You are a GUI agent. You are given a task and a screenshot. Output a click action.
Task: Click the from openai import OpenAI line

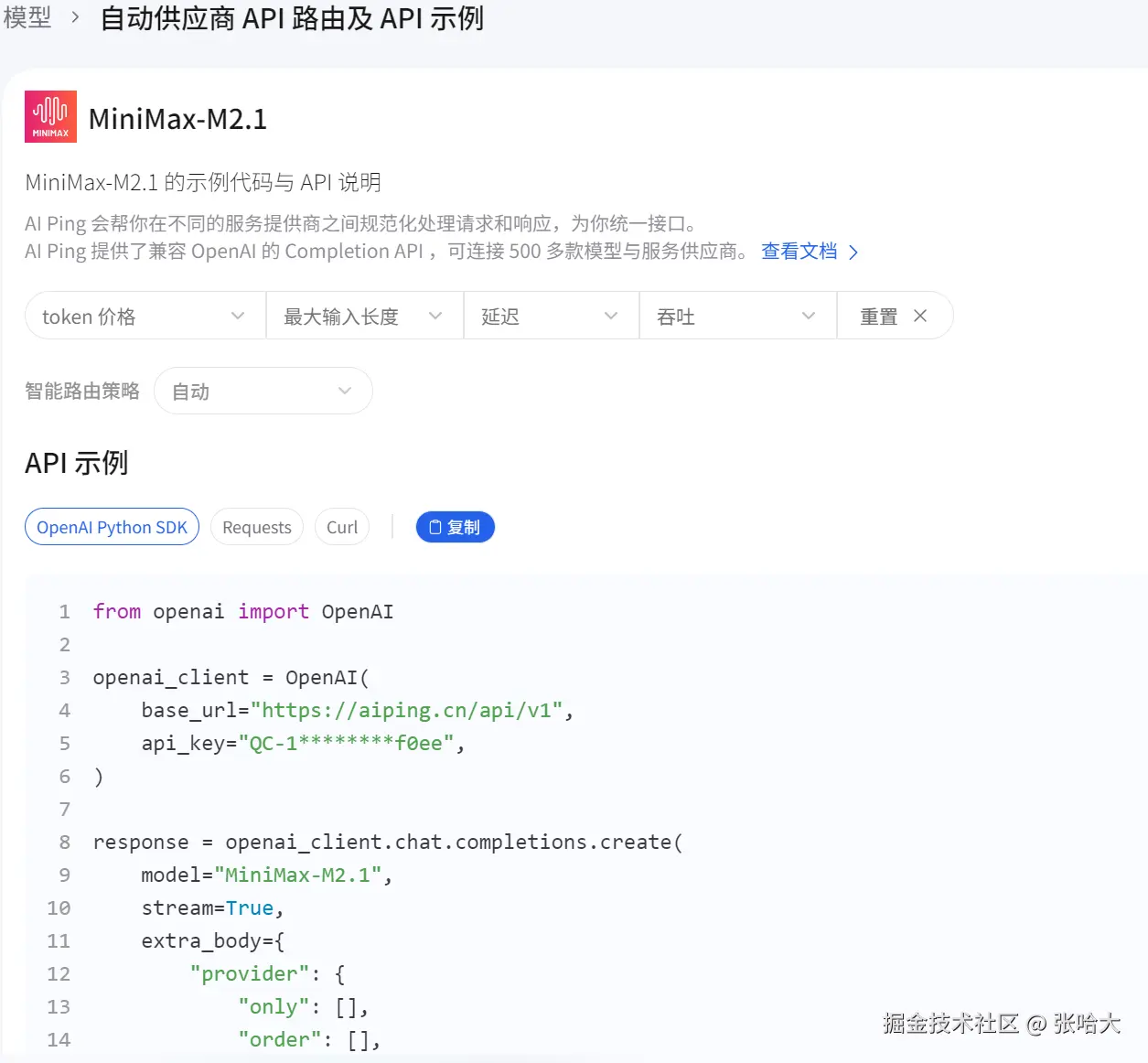click(x=243, y=611)
